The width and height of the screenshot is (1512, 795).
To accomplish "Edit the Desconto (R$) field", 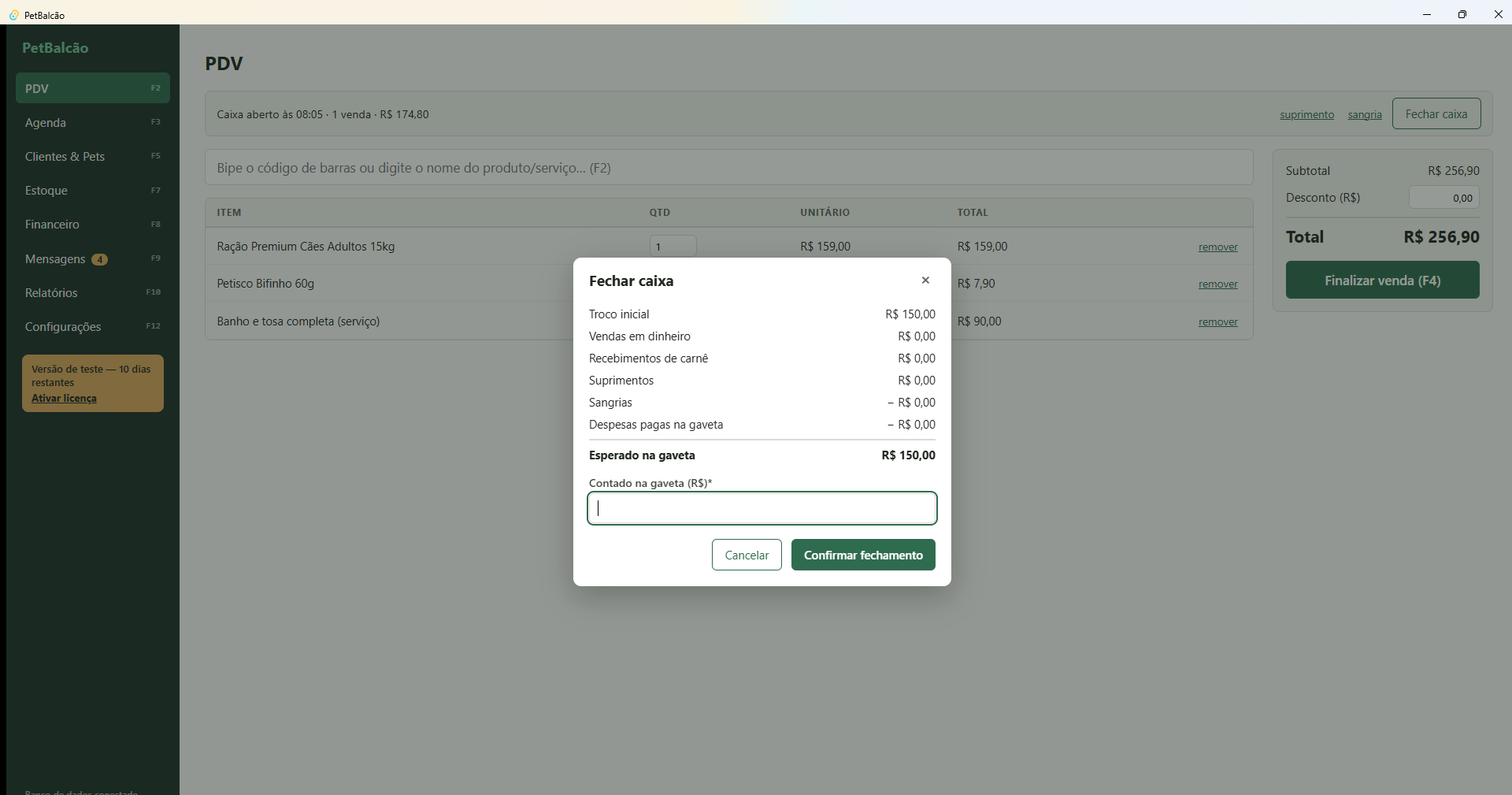I will (x=1443, y=198).
